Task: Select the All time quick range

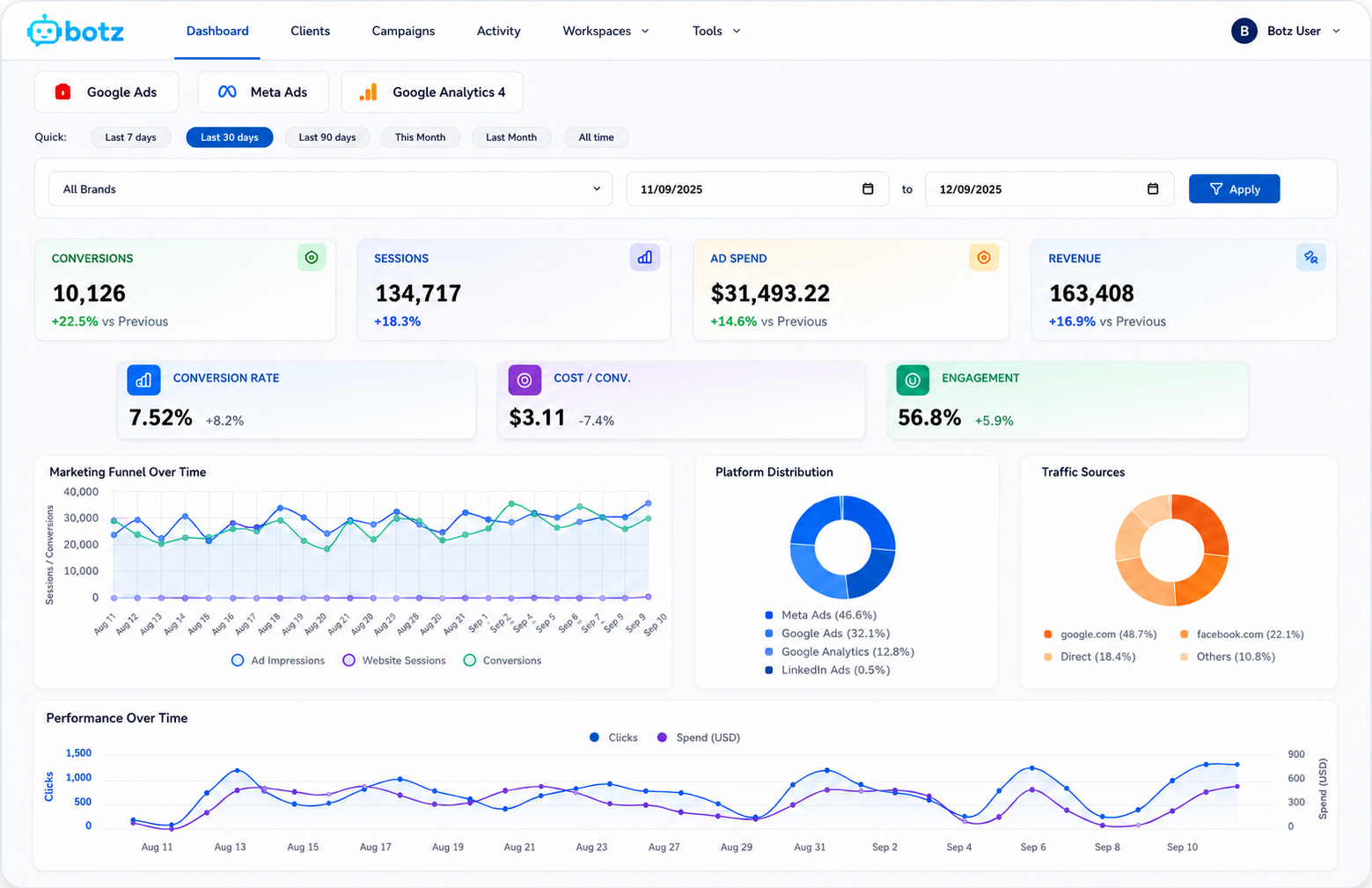Action: point(596,137)
